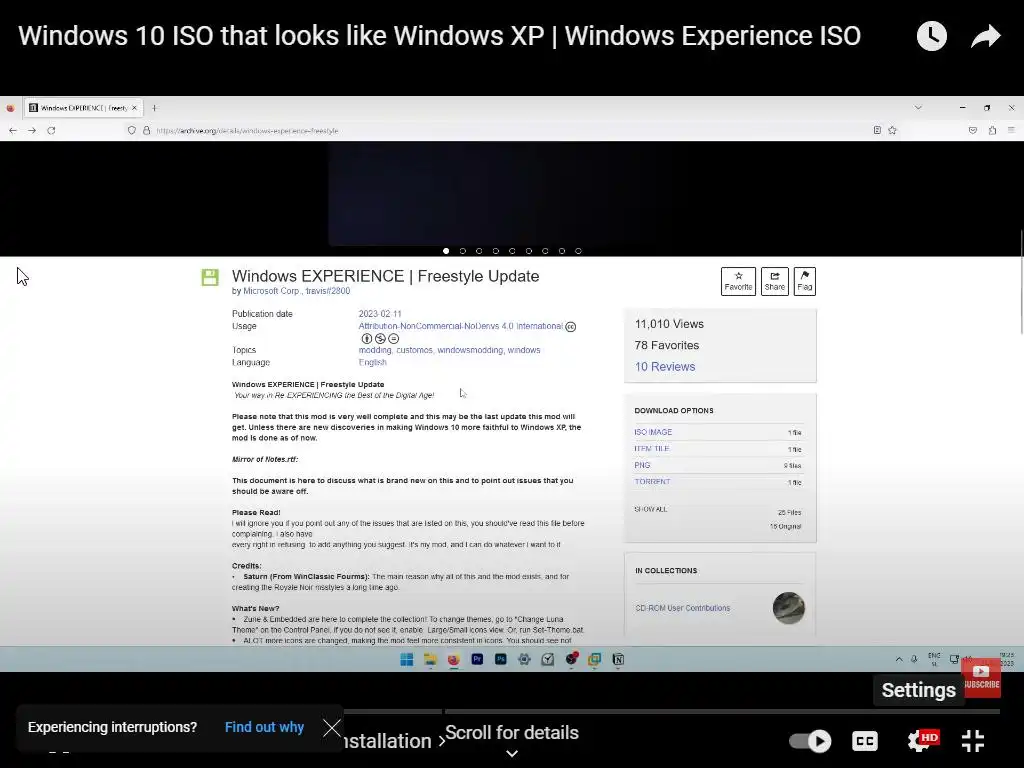Open Notion from the taskbar
1024x768 pixels.
pos(618,660)
